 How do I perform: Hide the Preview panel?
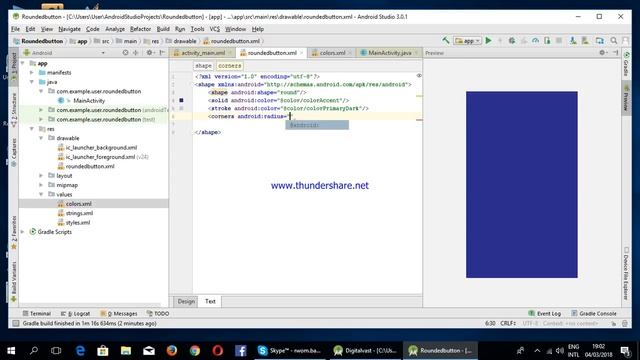(x=616, y=53)
